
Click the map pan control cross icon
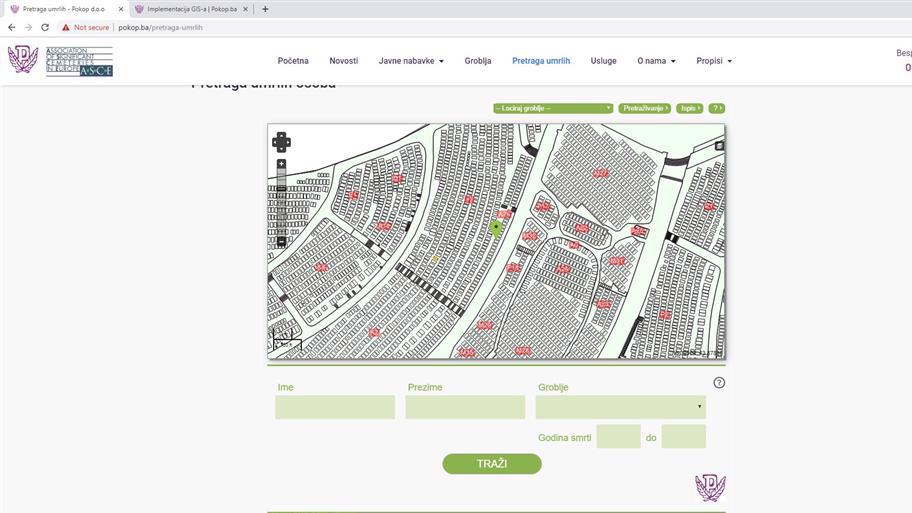tap(282, 142)
